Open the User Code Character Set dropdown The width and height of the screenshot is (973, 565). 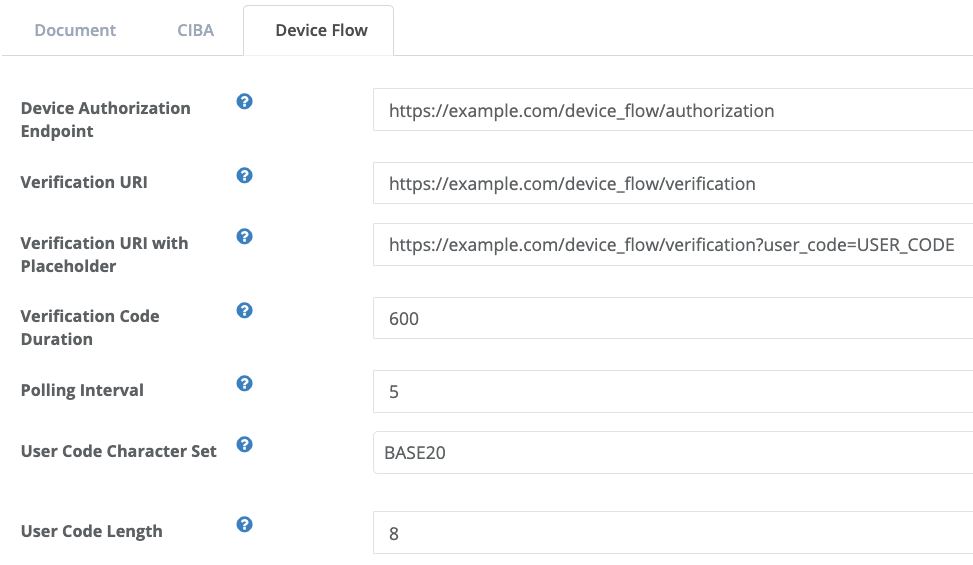click(673, 453)
